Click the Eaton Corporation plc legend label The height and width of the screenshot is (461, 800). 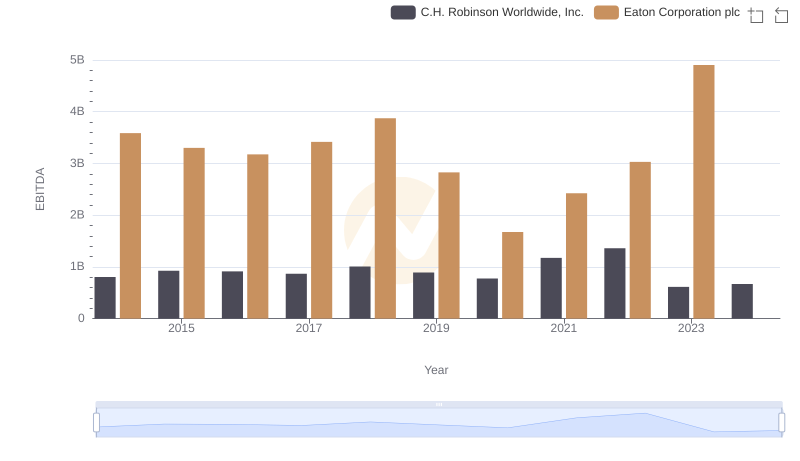tap(682, 12)
